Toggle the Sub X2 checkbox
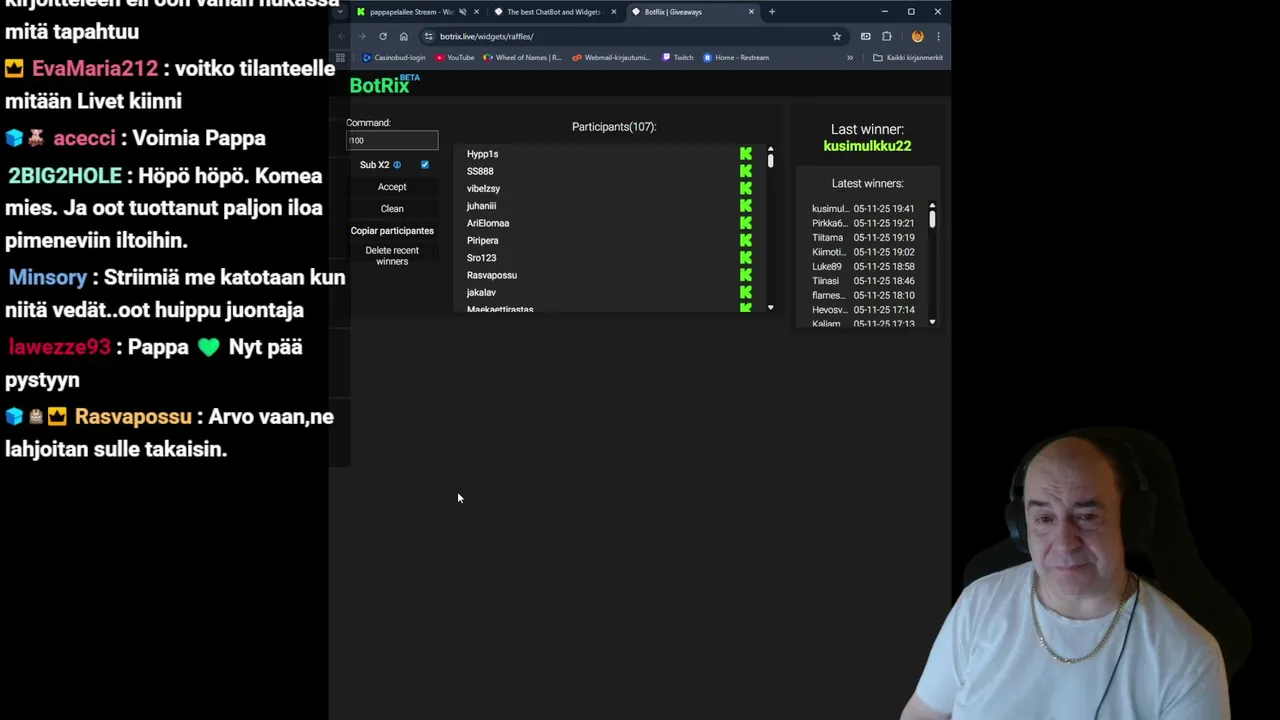Viewport: 1280px width, 720px height. (425, 165)
